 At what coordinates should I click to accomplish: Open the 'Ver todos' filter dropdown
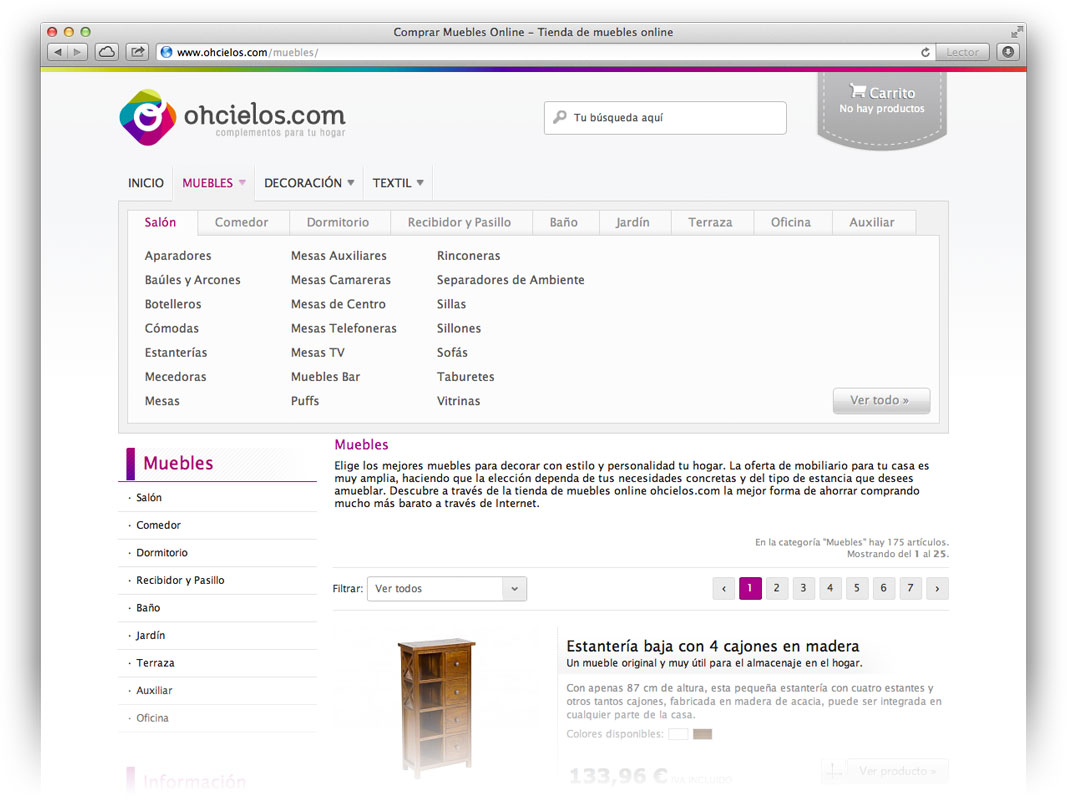point(446,588)
